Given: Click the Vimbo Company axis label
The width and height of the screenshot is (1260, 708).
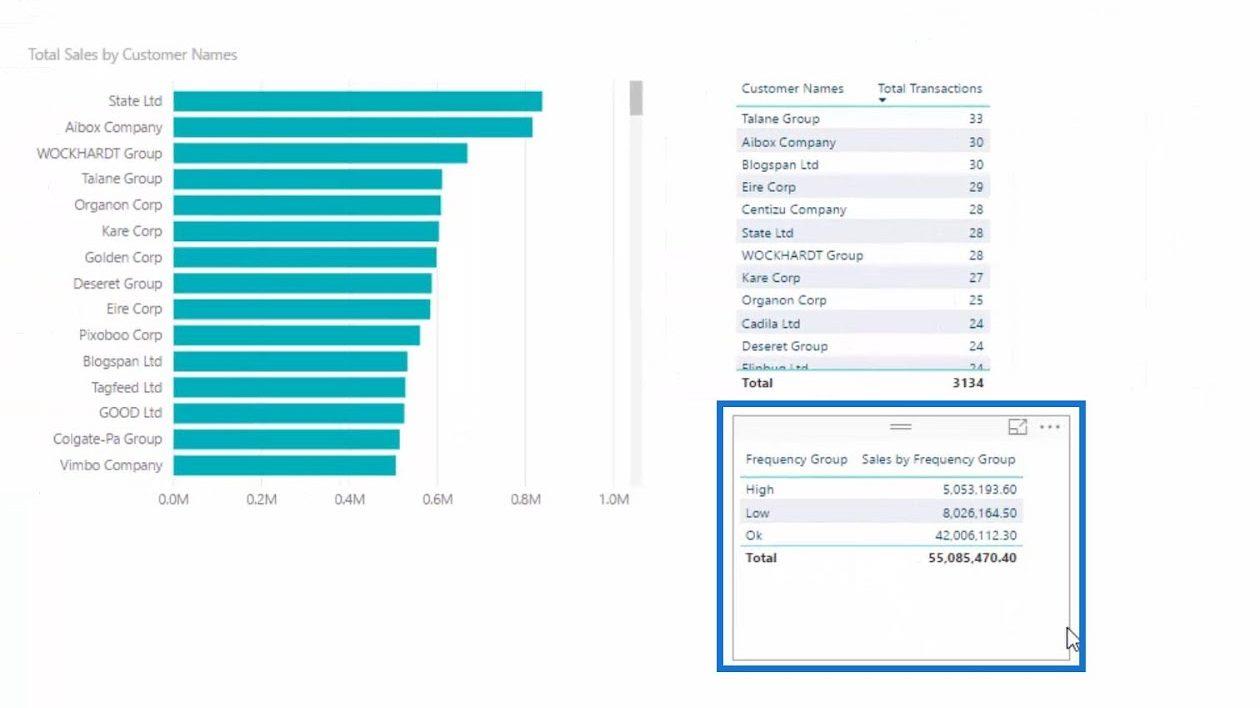Looking at the screenshot, I should pyautogui.click(x=110, y=465).
